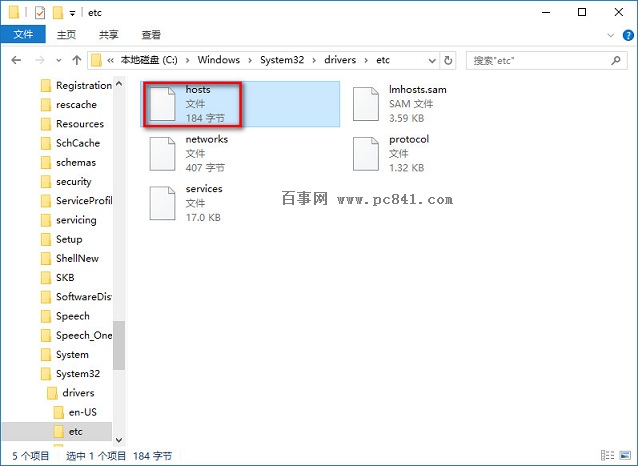
Task: Select the hosts file
Action: tap(190, 104)
